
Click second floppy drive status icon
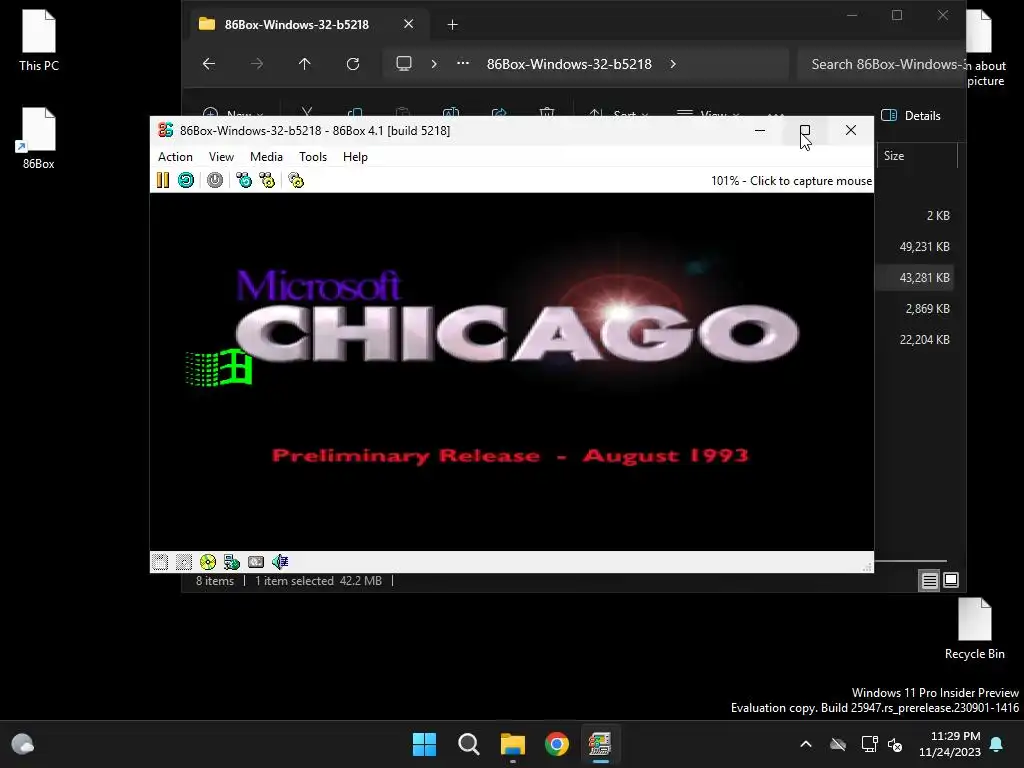pos(184,562)
